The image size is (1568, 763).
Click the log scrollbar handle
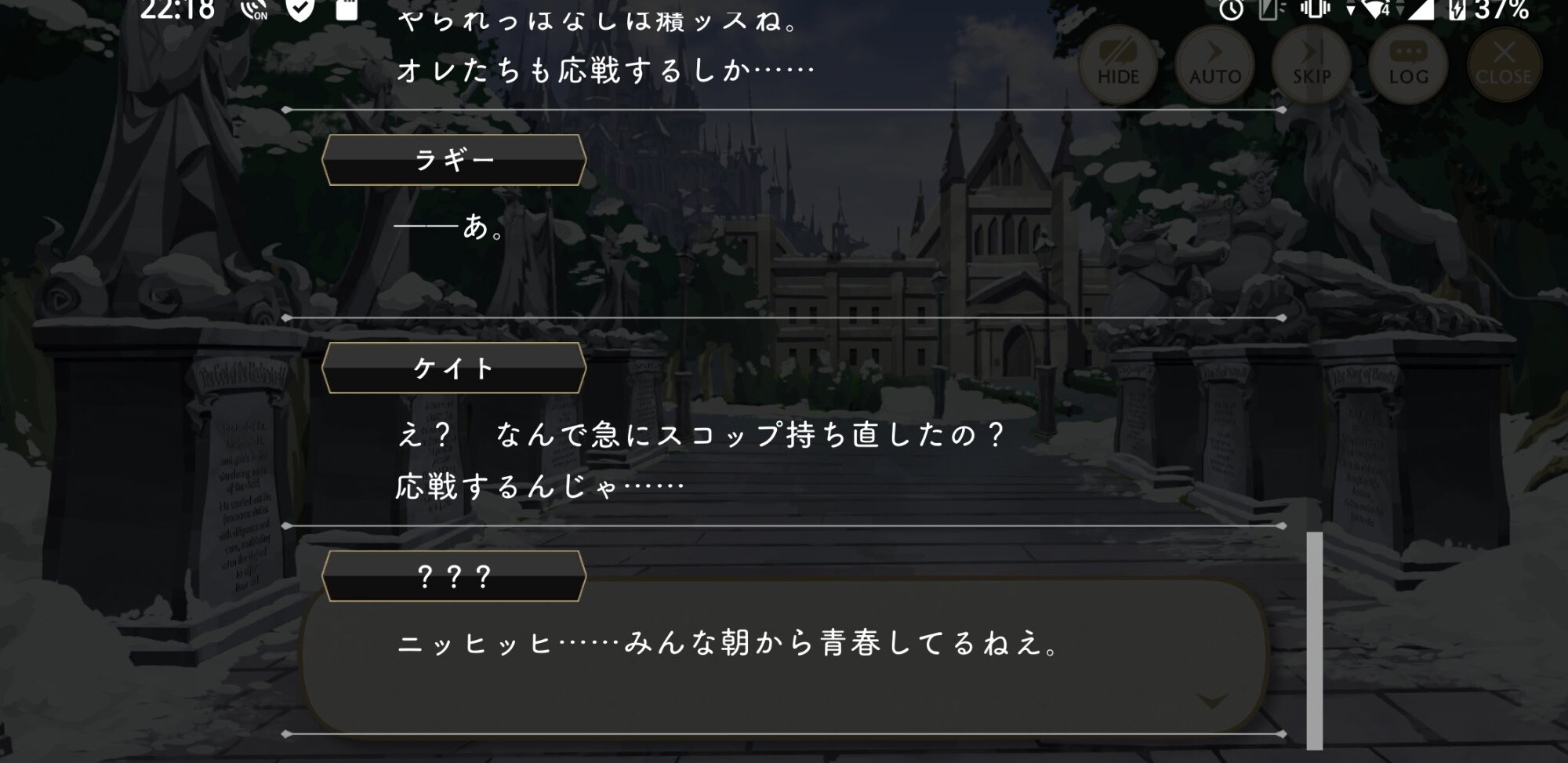(x=1315, y=641)
